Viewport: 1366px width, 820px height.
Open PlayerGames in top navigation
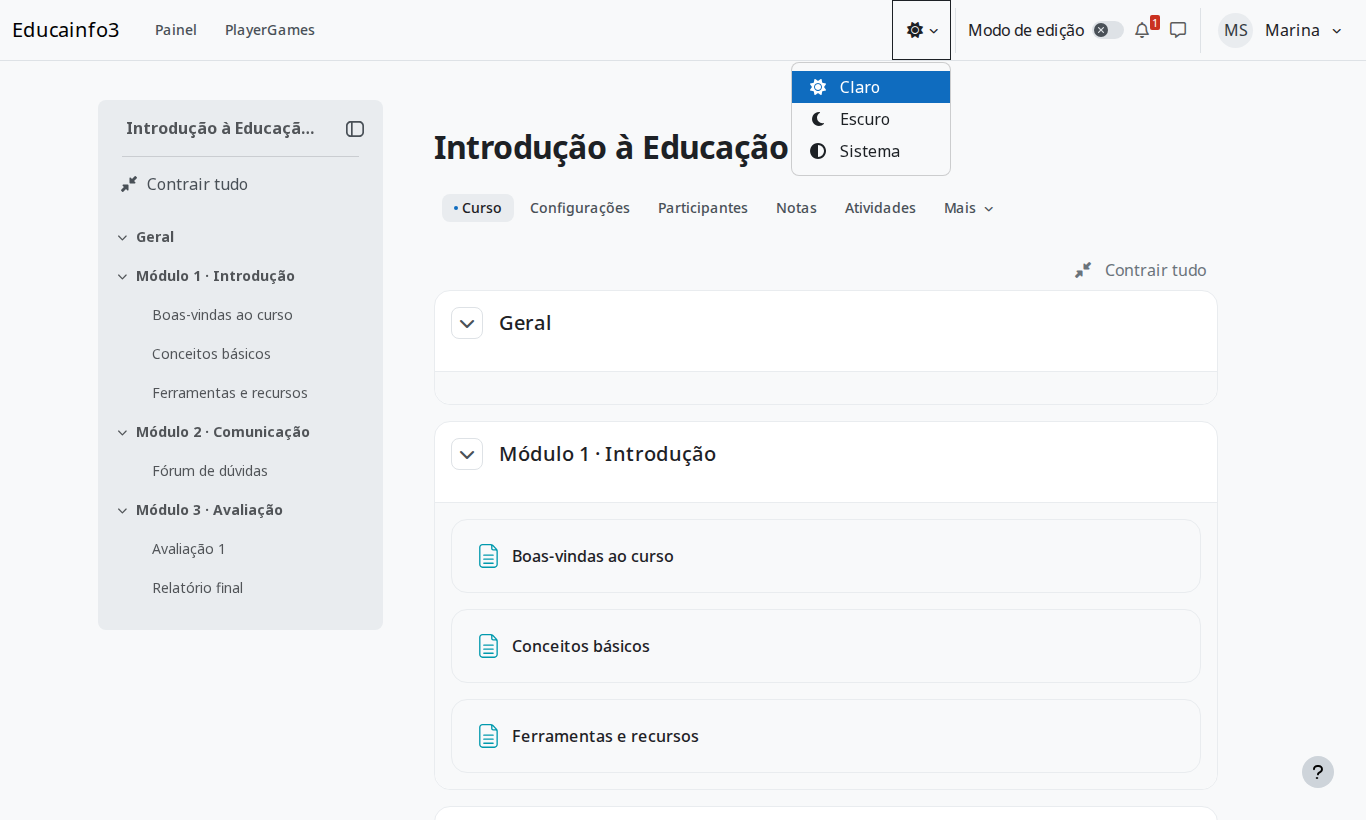pyautogui.click(x=270, y=30)
